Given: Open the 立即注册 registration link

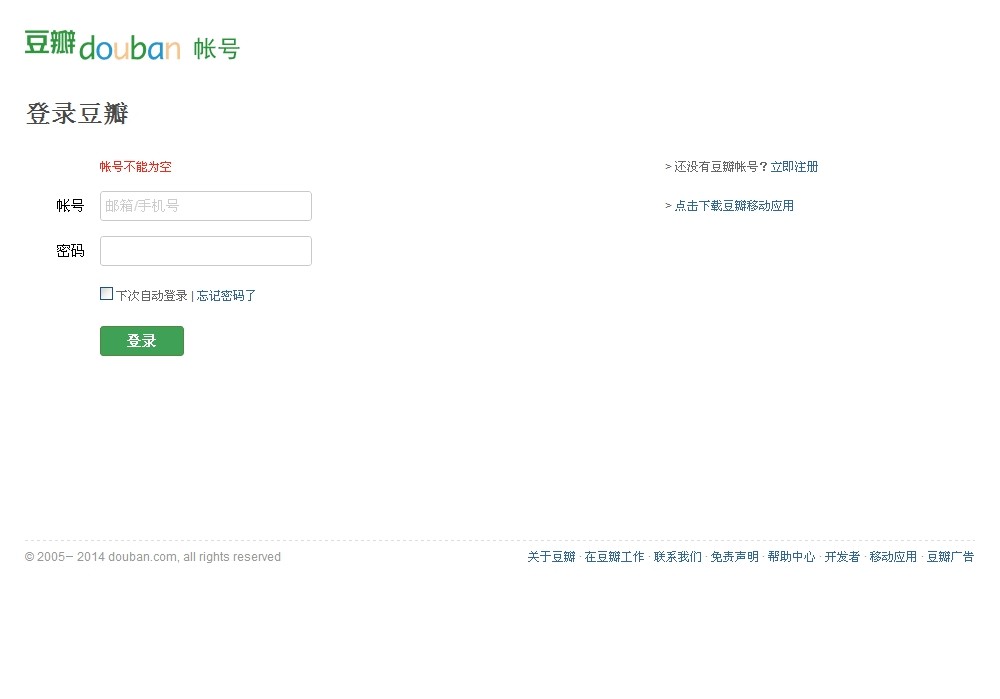Looking at the screenshot, I should pos(794,167).
